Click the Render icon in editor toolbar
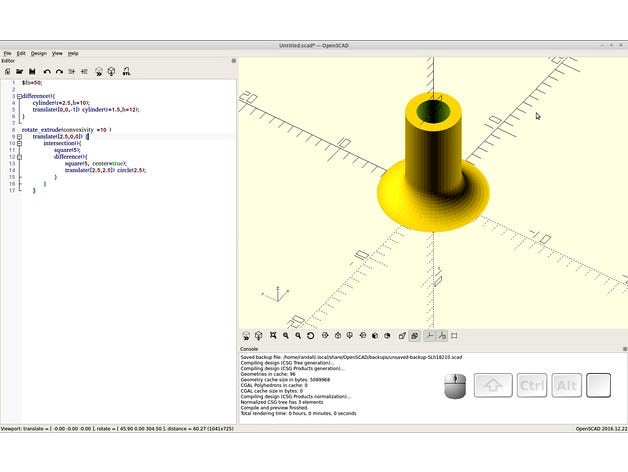The height and width of the screenshot is (472, 628). [111, 72]
